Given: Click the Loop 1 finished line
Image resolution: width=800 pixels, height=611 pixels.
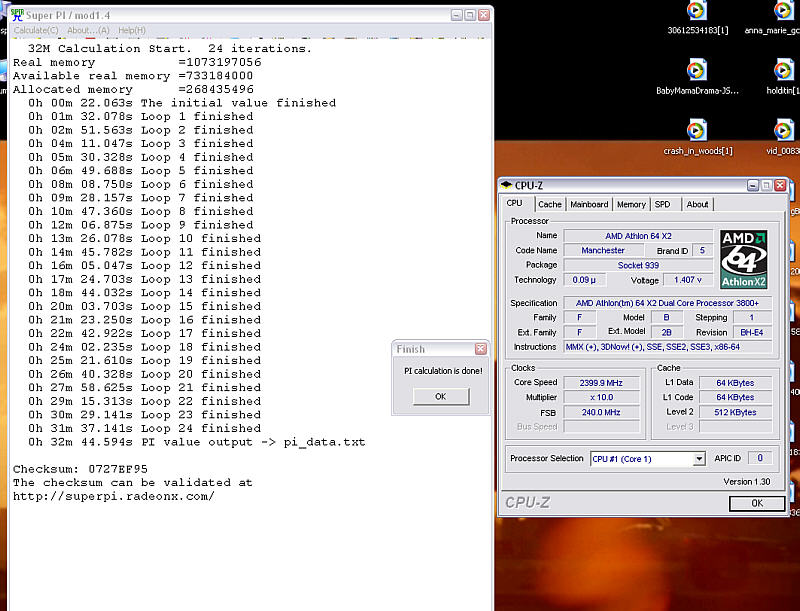Looking at the screenshot, I should pos(140,116).
